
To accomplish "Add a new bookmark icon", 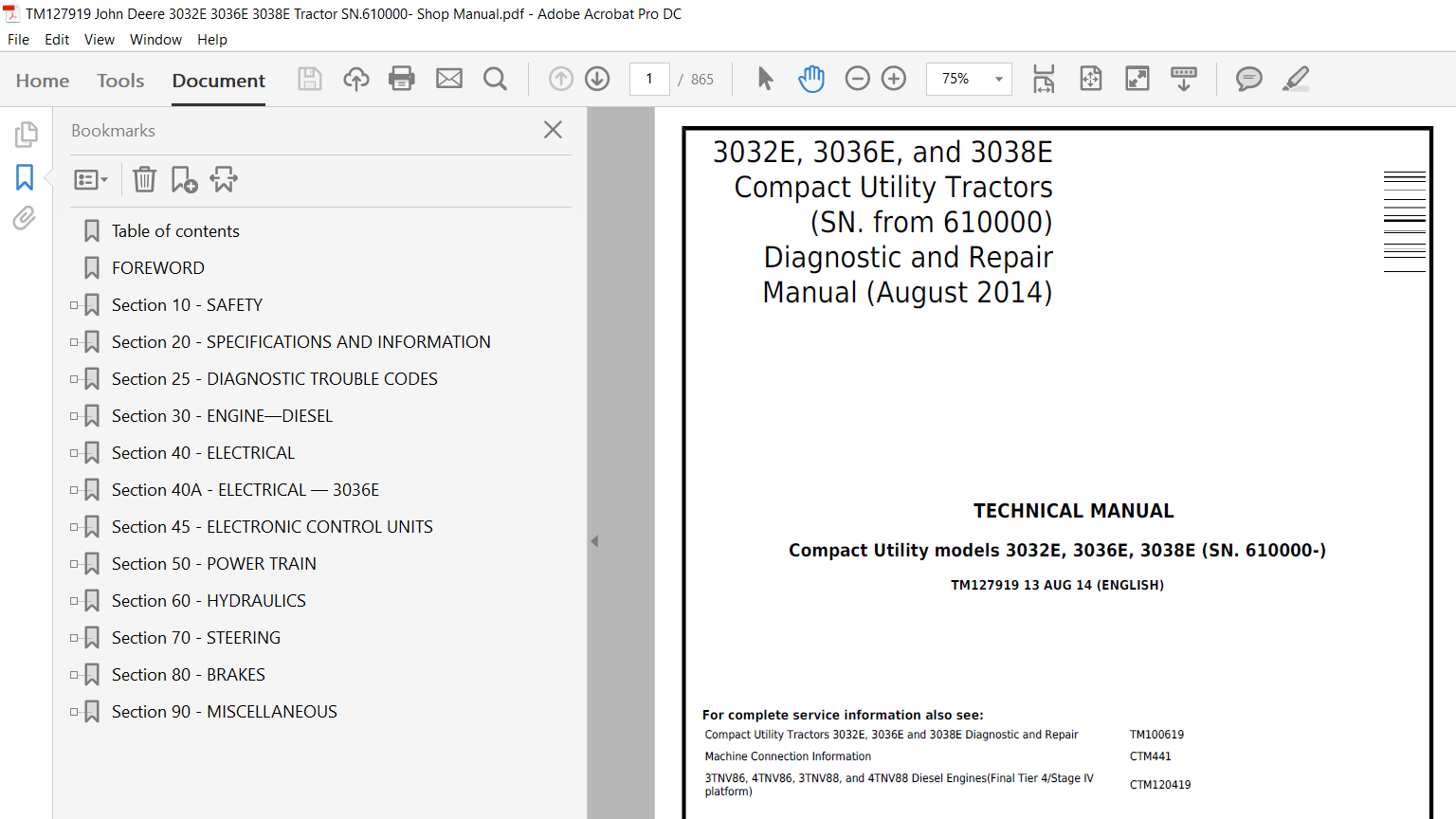I will coord(184,179).
